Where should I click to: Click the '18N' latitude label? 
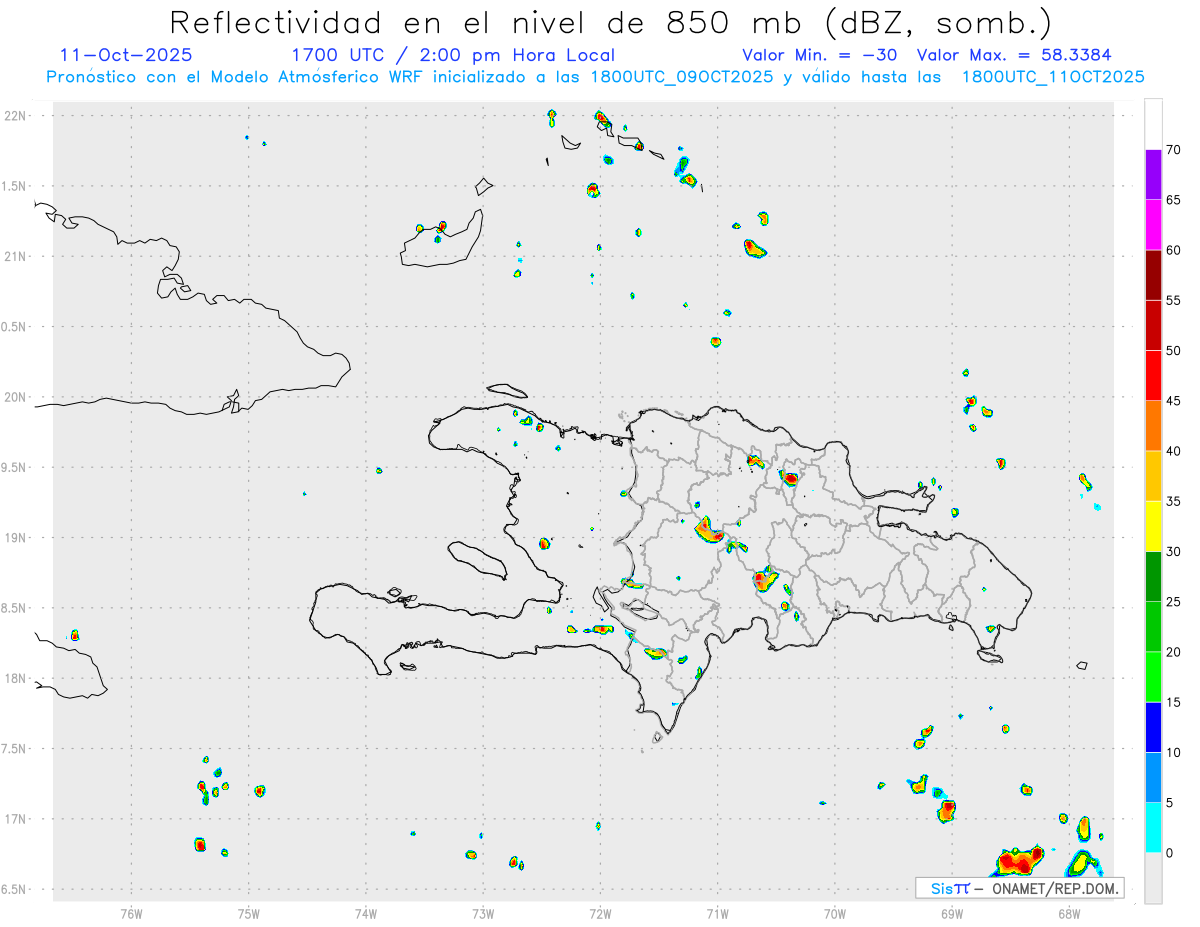(16, 679)
